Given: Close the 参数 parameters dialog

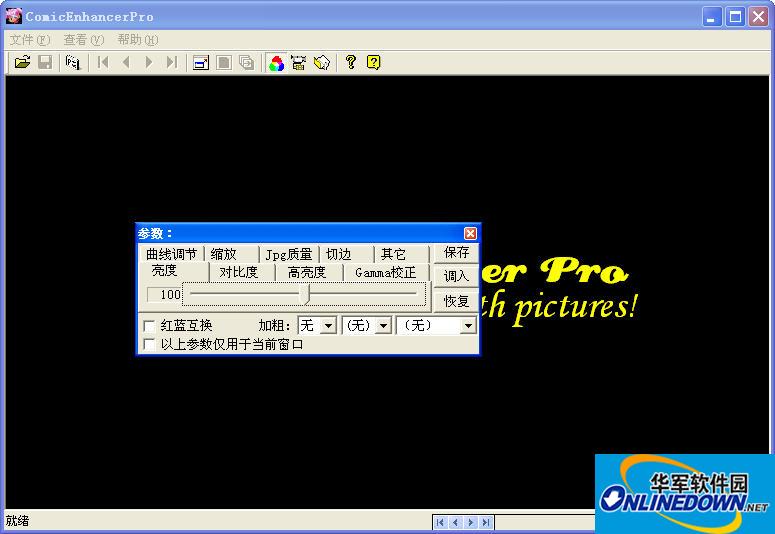Looking at the screenshot, I should pos(470,233).
